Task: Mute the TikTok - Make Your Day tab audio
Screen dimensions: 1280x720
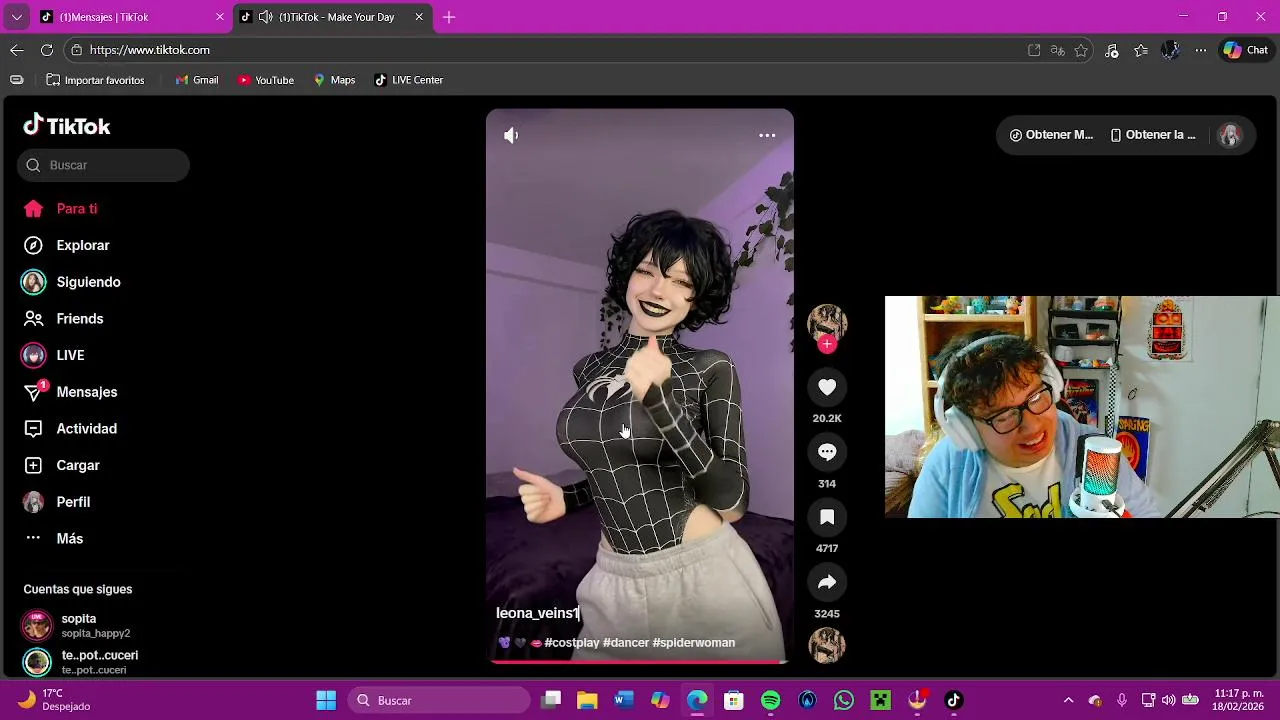Action: click(265, 17)
